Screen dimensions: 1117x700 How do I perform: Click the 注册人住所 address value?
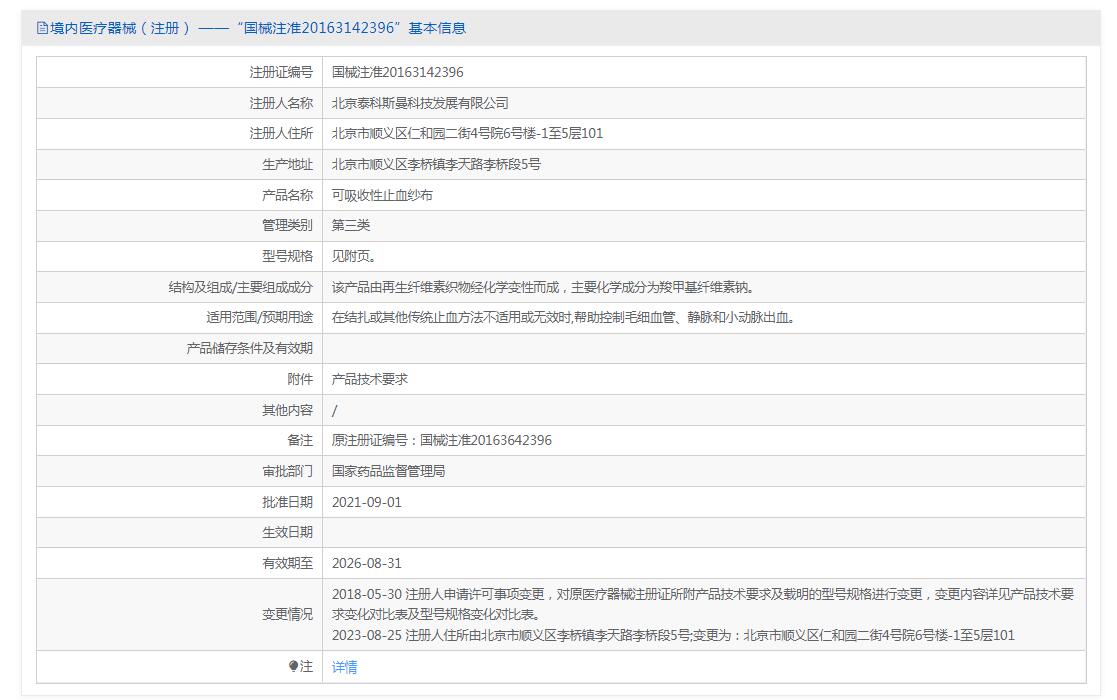(x=467, y=133)
